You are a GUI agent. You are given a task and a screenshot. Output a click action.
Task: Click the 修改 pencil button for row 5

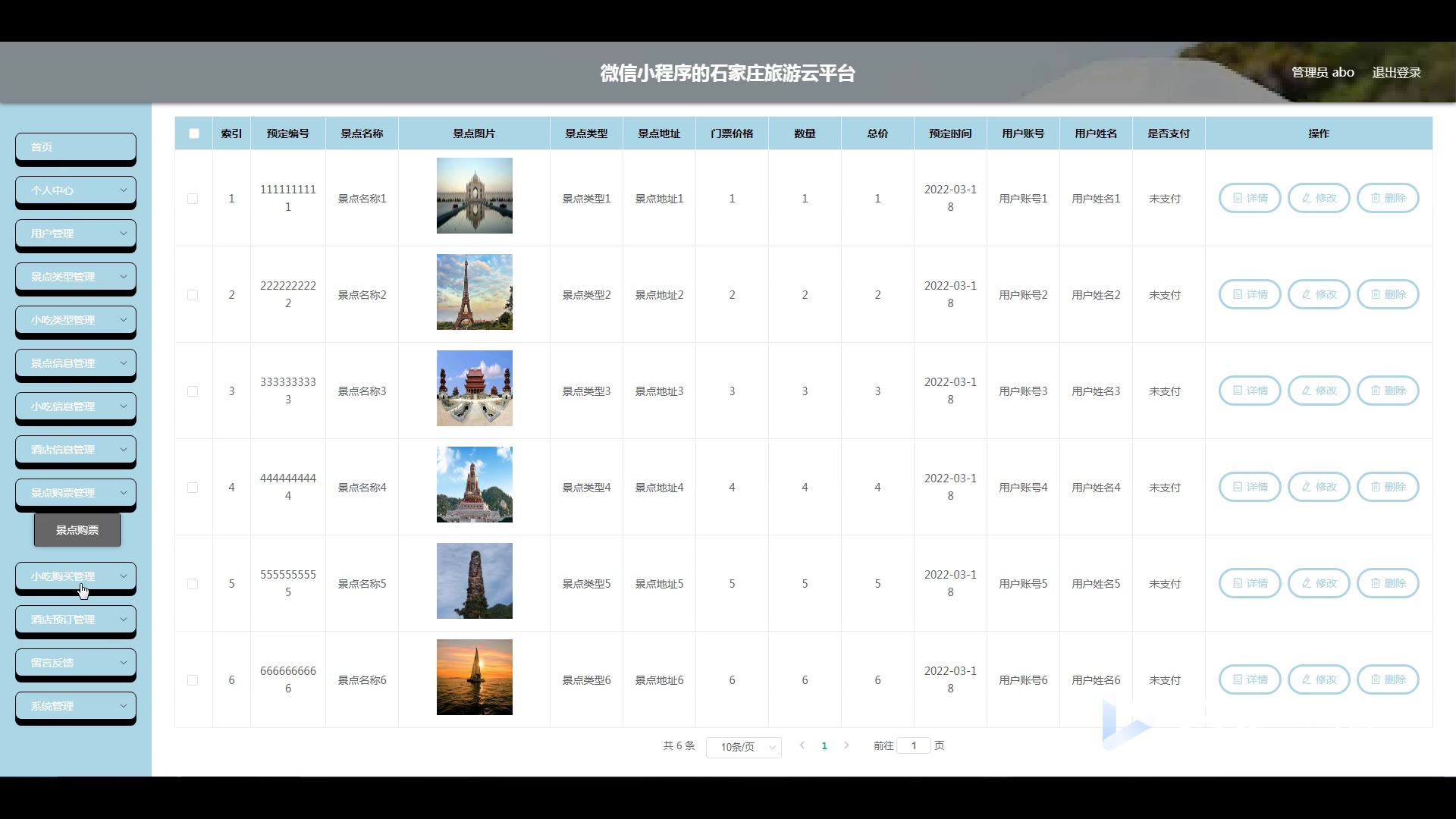pos(1318,583)
